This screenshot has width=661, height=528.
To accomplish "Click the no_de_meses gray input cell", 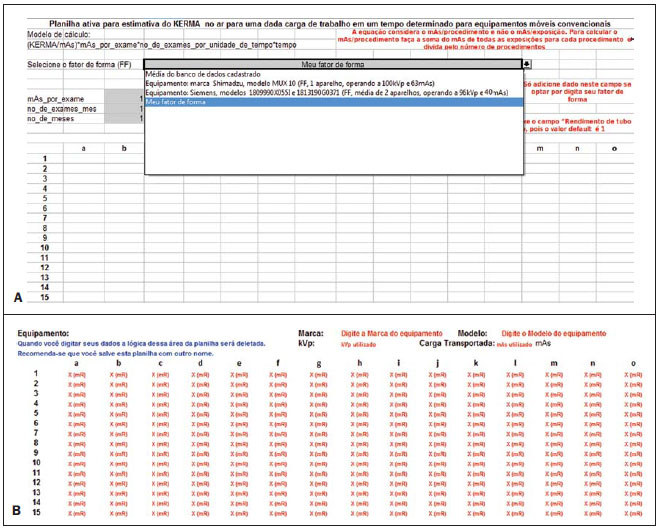I will 124,119.
